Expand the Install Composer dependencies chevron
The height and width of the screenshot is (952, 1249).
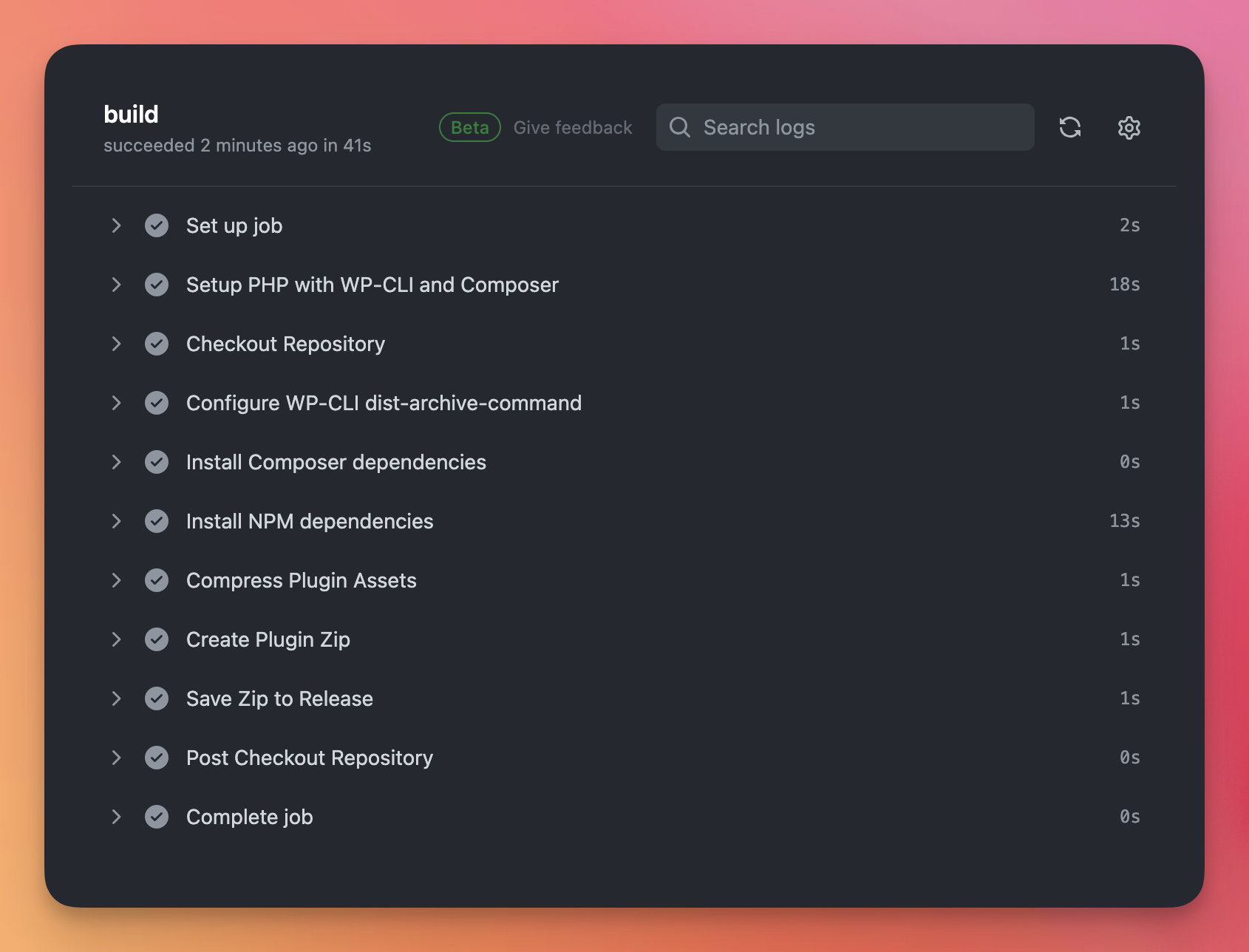pos(116,462)
